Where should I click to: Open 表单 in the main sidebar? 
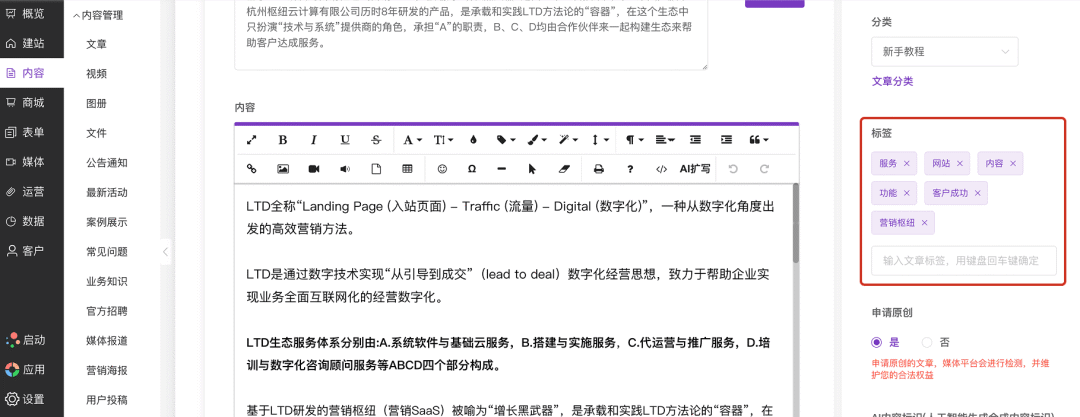[32, 132]
